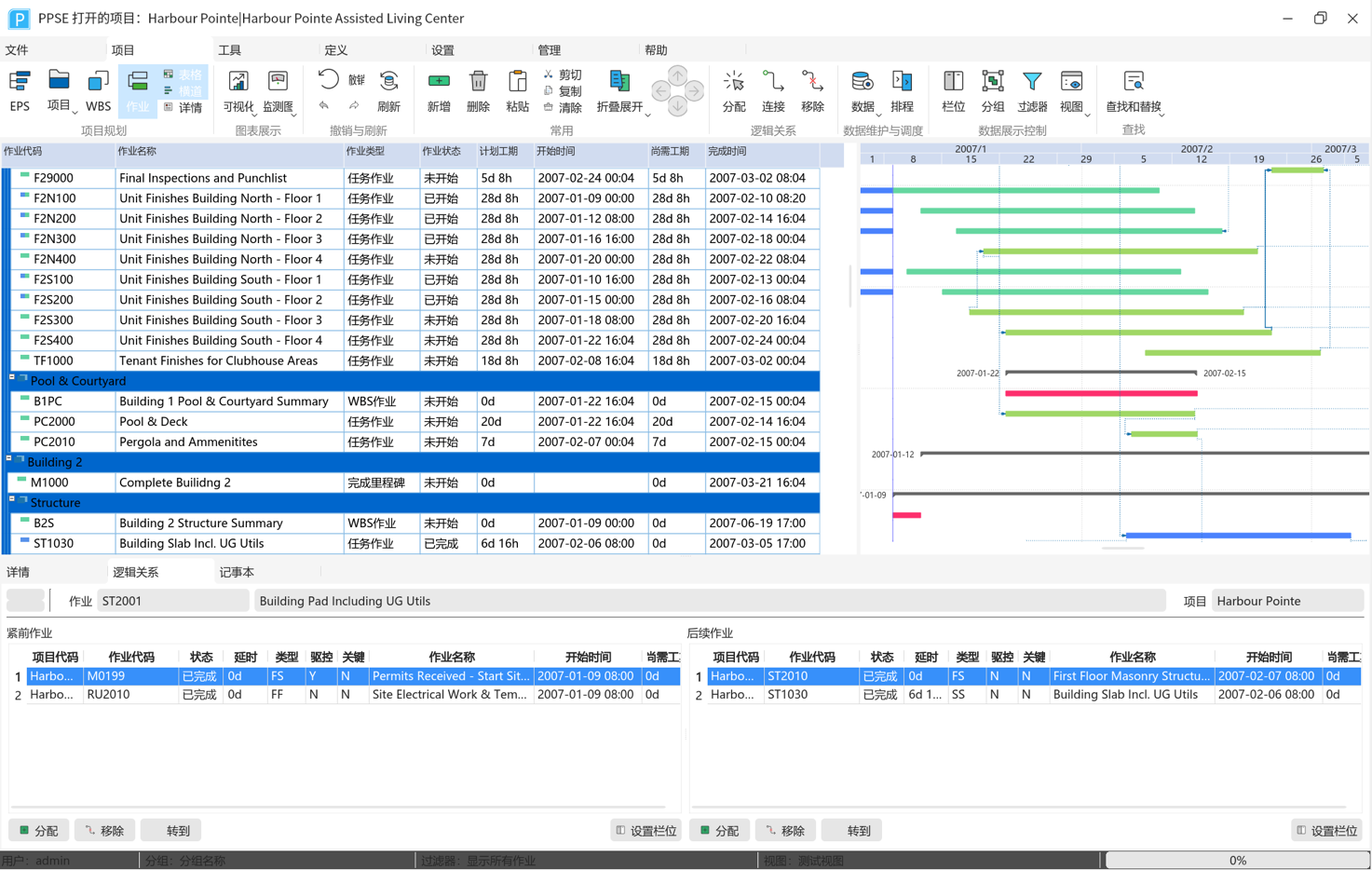This screenshot has width=1372, height=870.
Task: Click the 刷新 refresh icon
Action: pyautogui.click(x=388, y=90)
